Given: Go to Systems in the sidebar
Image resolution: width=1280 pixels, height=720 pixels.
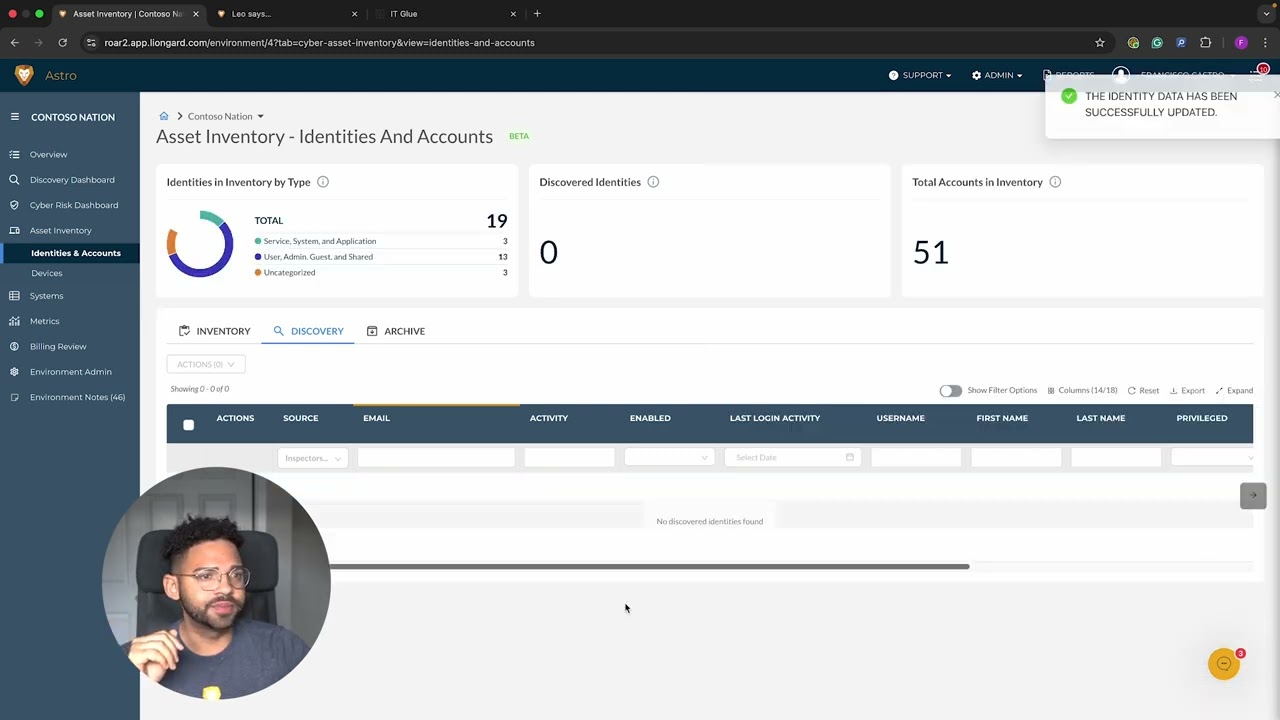Looking at the screenshot, I should coord(46,296).
